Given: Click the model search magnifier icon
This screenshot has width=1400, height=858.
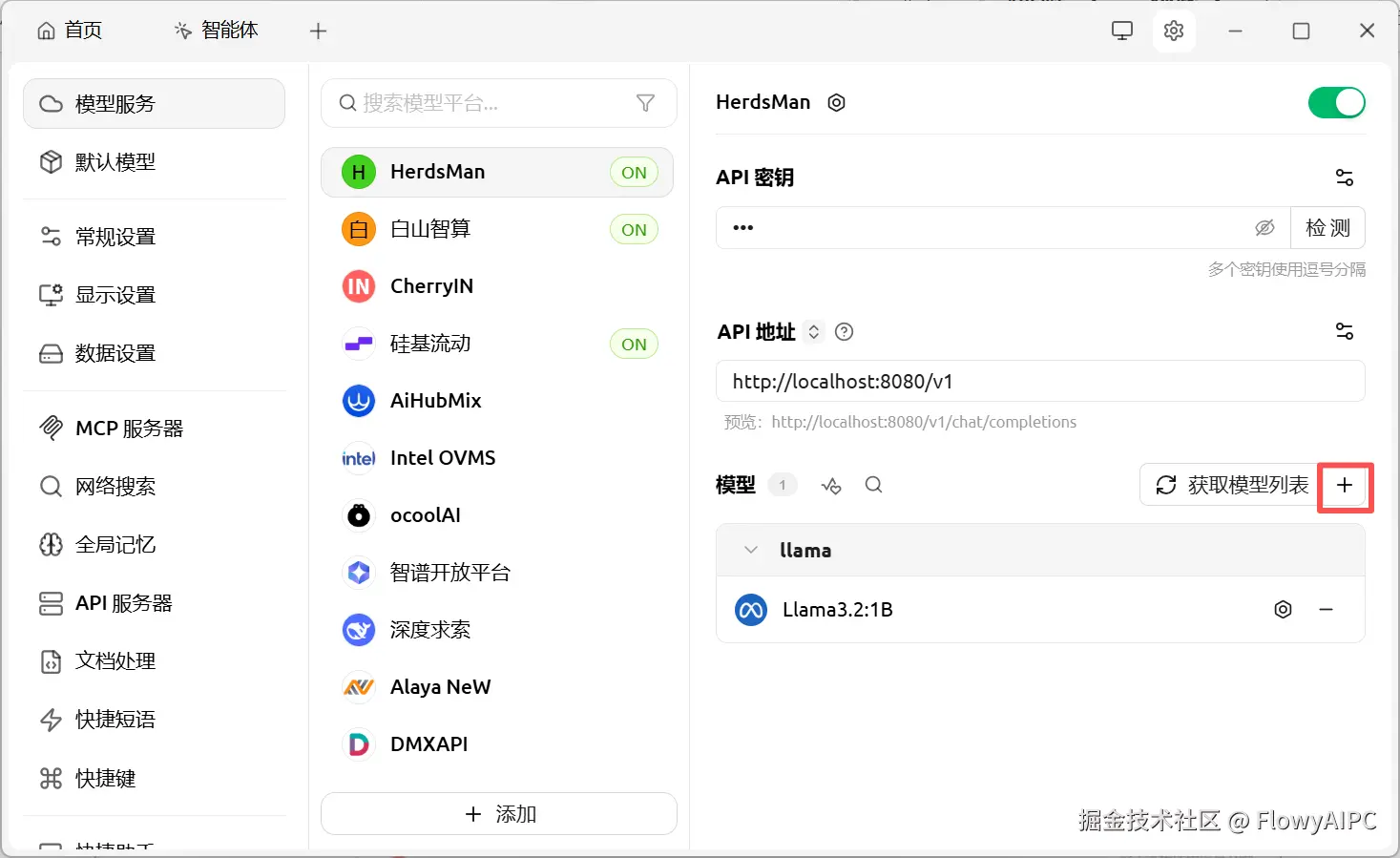Looking at the screenshot, I should pyautogui.click(x=873, y=485).
